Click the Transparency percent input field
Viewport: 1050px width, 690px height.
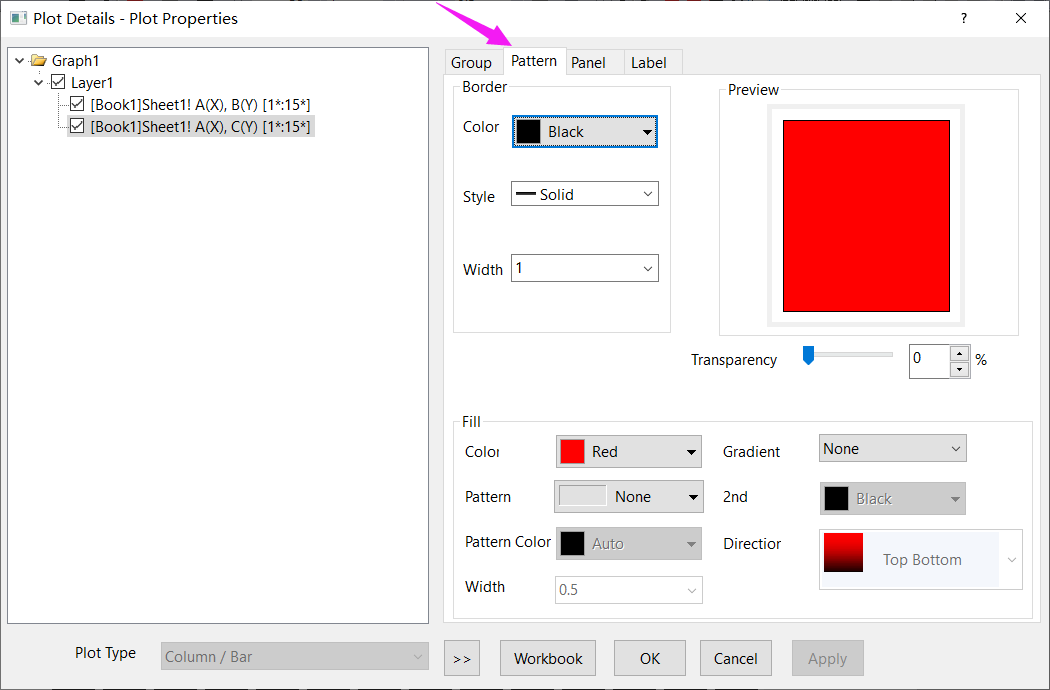pyautogui.click(x=929, y=361)
